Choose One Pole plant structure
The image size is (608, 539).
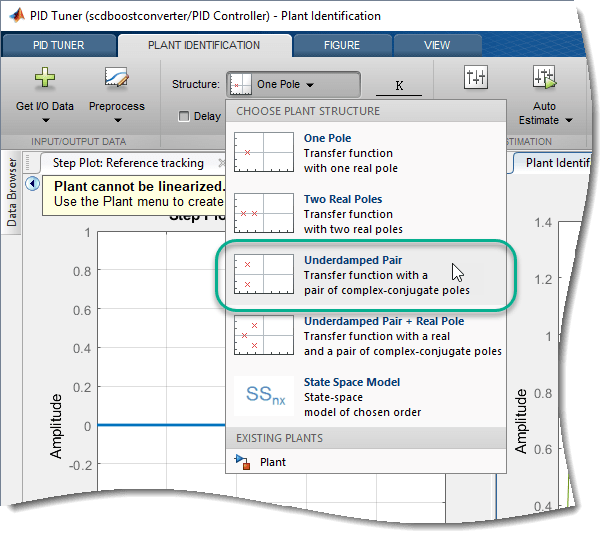[366, 153]
